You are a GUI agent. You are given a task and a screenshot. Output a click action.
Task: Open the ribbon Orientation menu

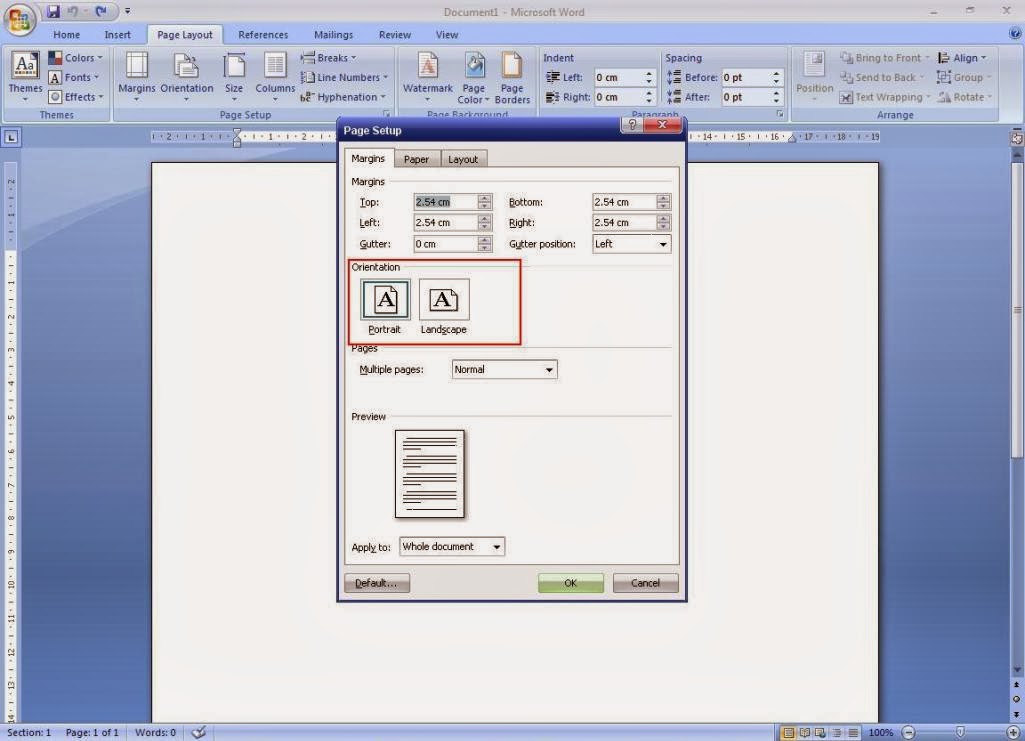tap(186, 76)
